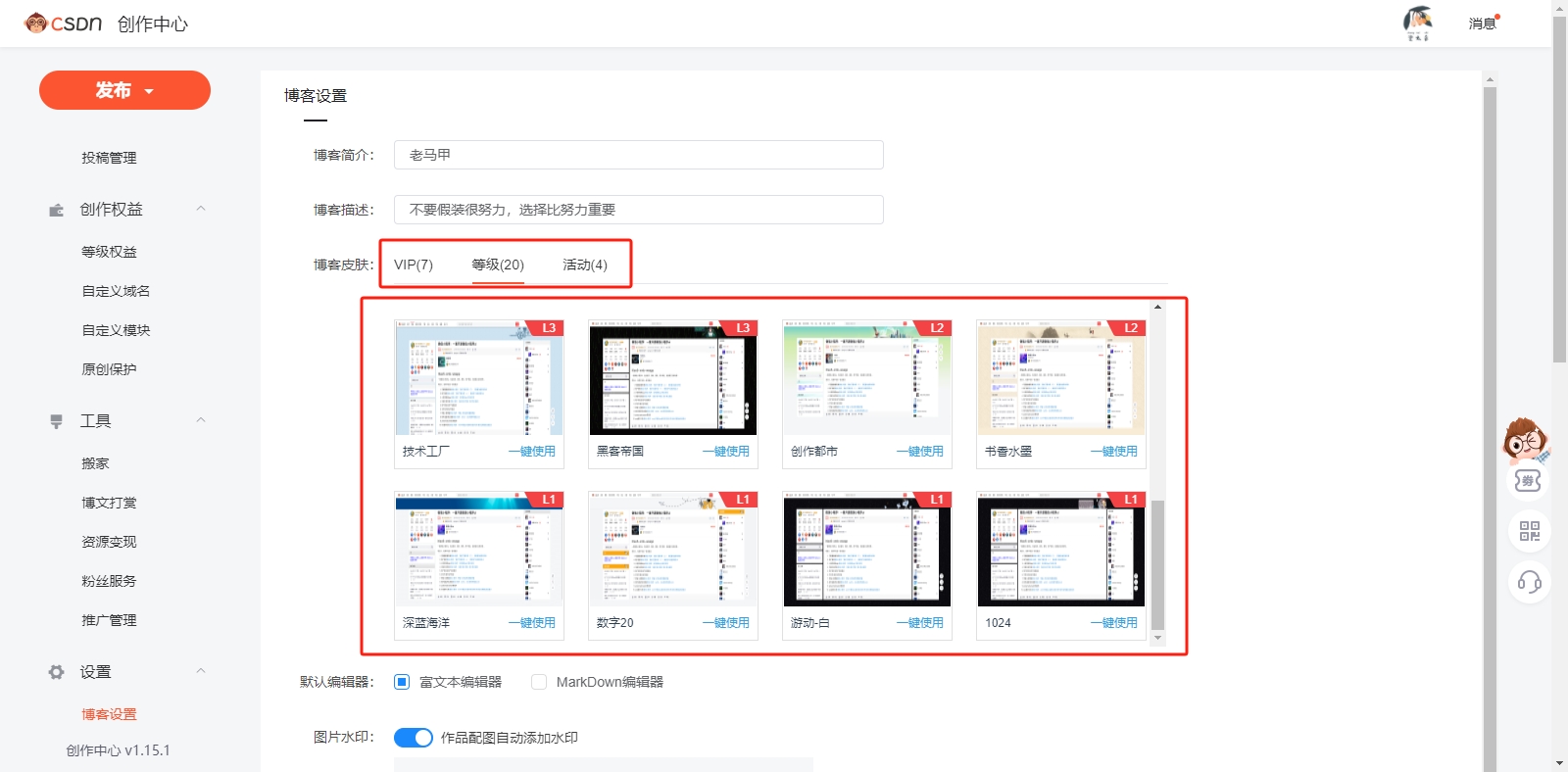Click skin list scroll-down arrow
This screenshot has width=1568, height=772.
coord(1157,638)
